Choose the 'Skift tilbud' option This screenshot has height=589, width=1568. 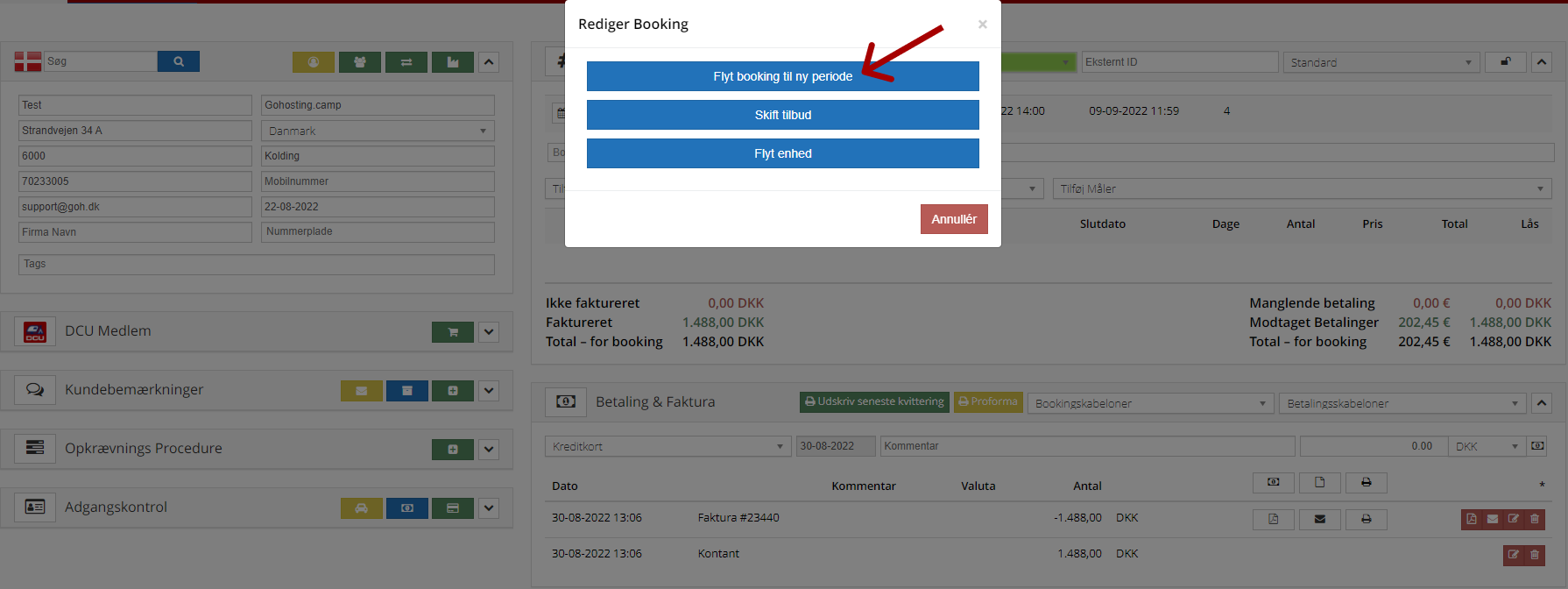[782, 115]
